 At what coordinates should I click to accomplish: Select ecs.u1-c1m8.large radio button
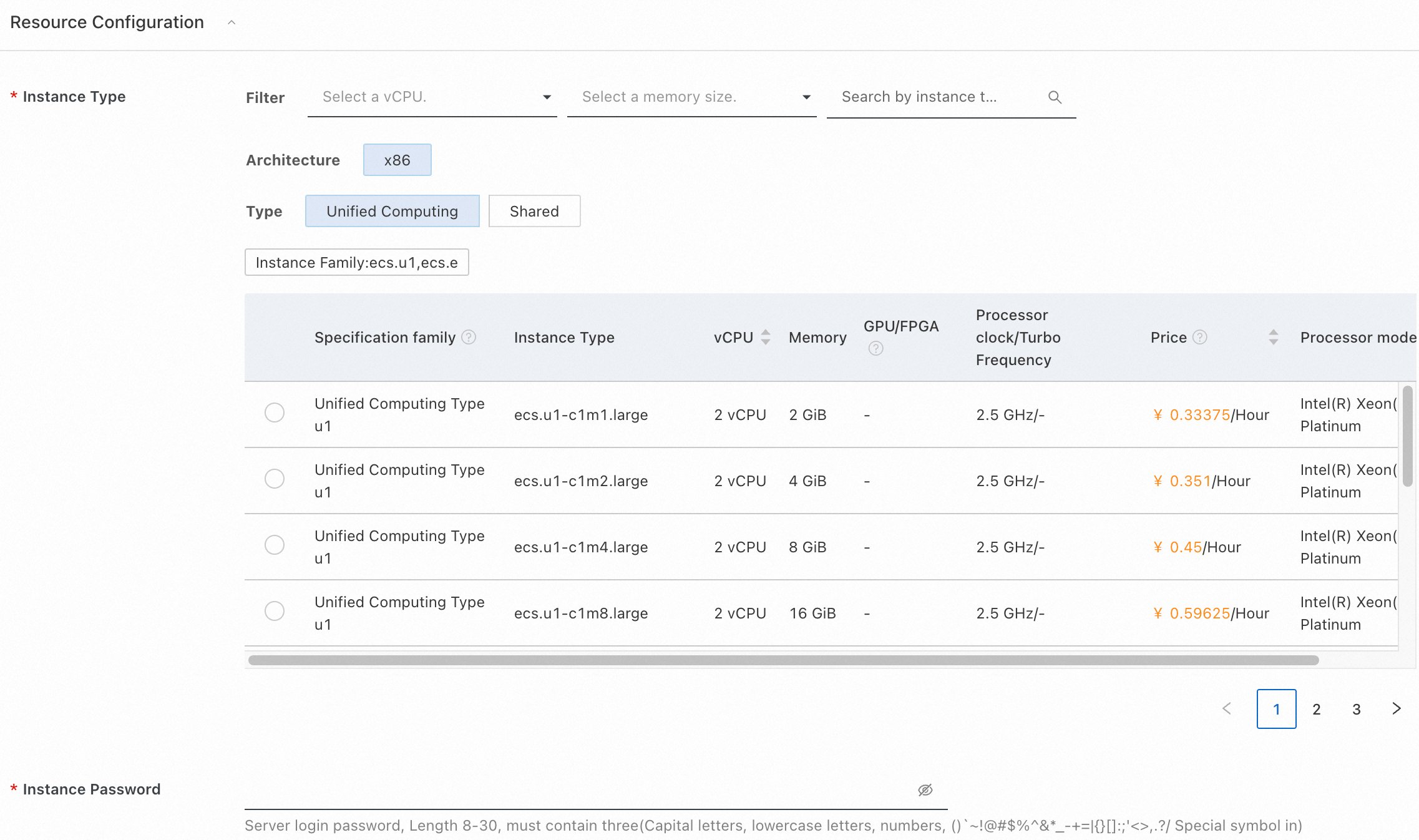(x=275, y=611)
